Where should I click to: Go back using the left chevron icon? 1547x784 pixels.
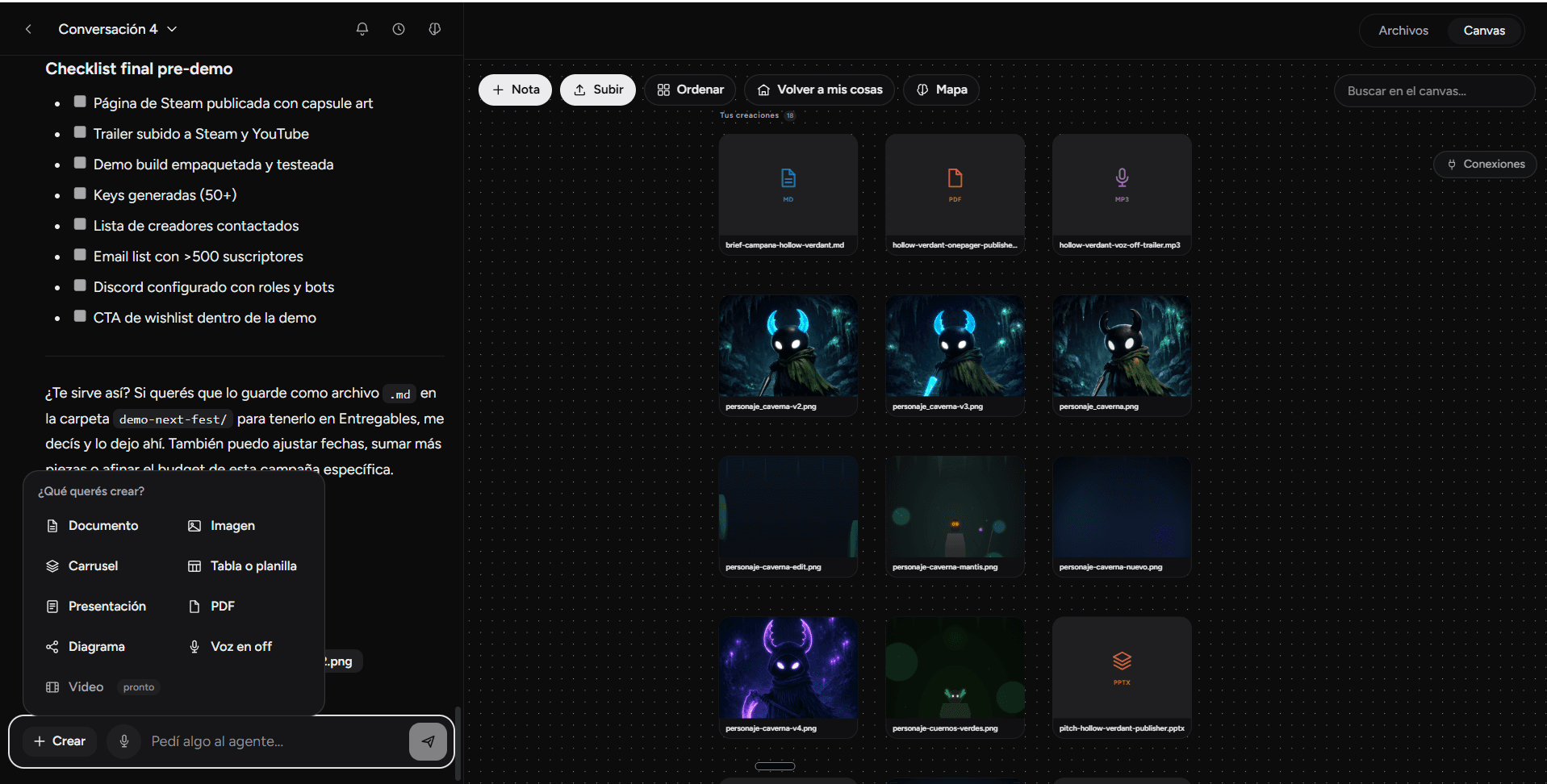tap(28, 29)
